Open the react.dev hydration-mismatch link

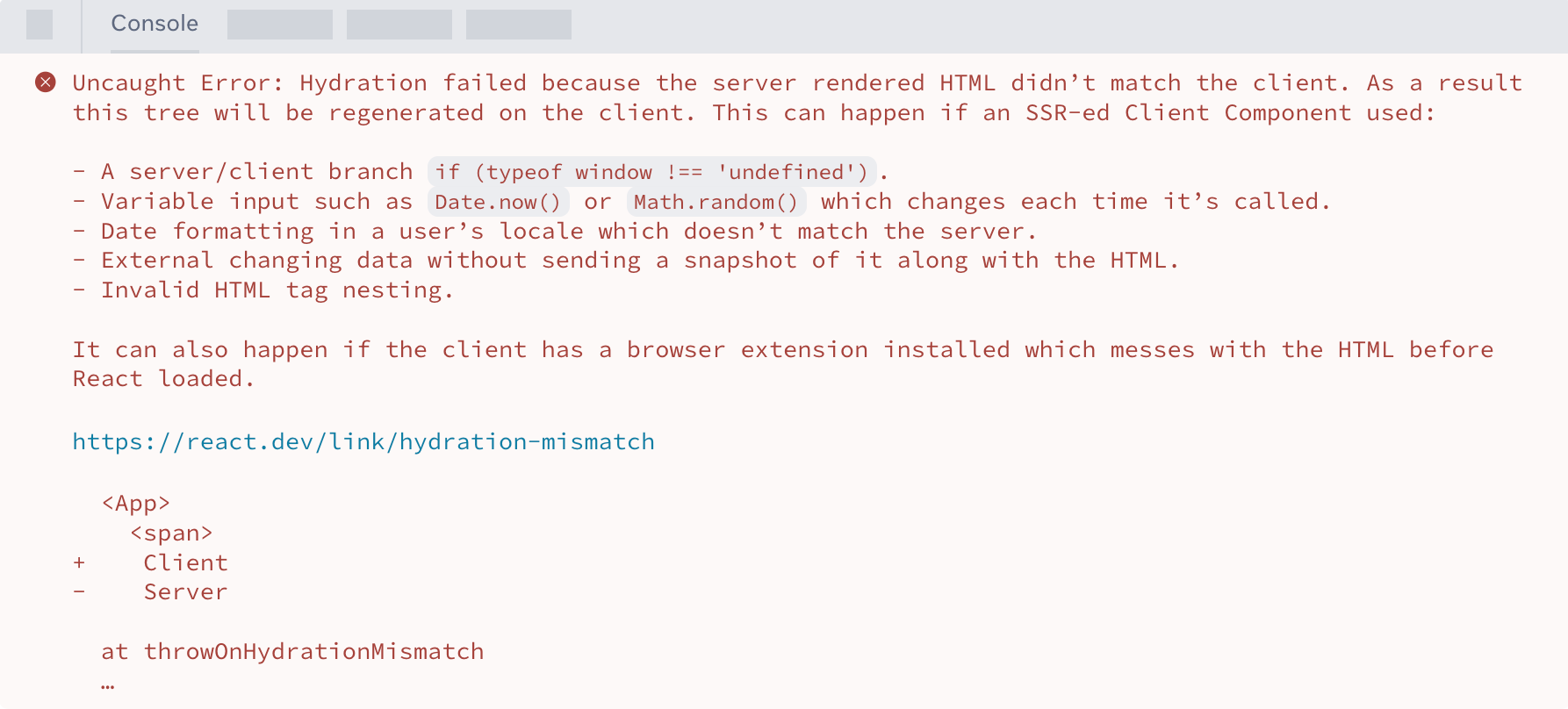coord(363,441)
